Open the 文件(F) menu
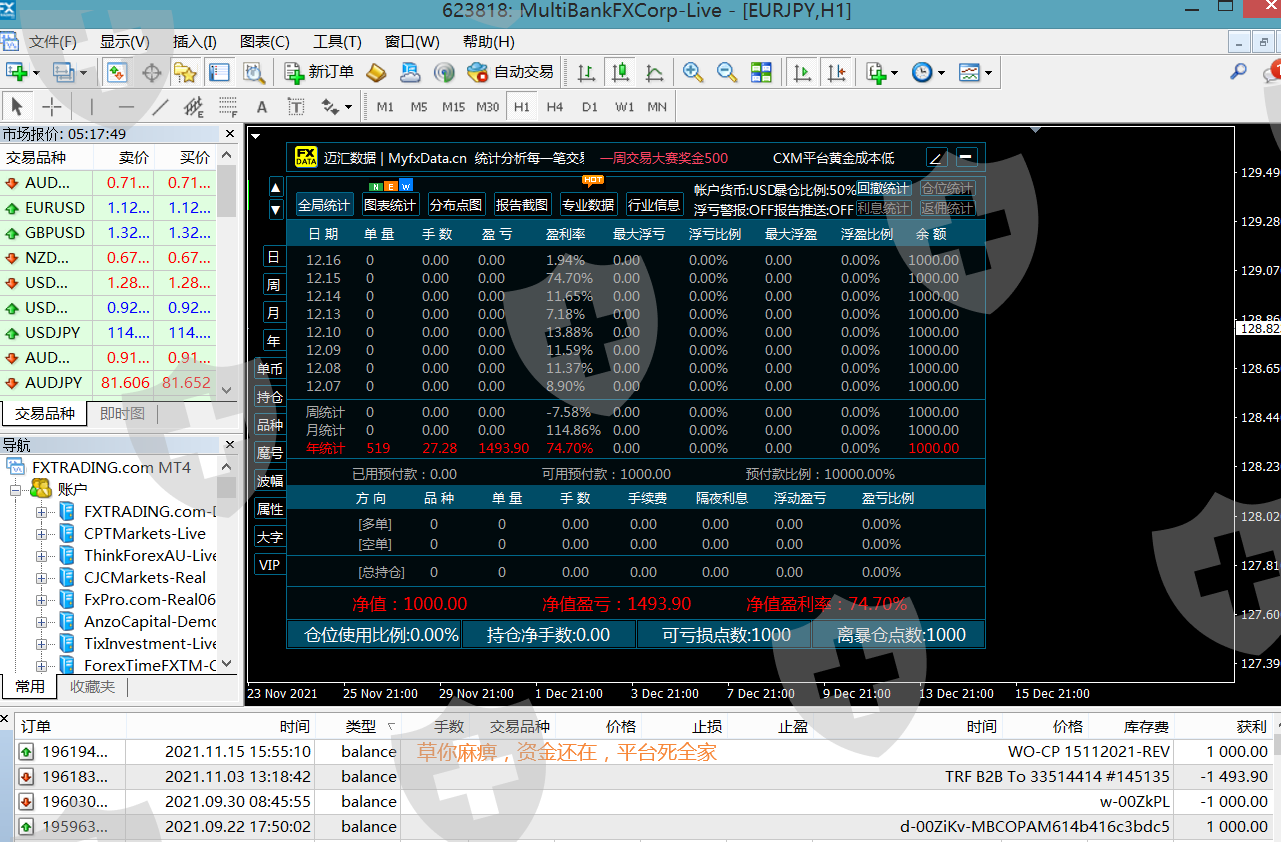This screenshot has height=842, width=1281. 53,41
